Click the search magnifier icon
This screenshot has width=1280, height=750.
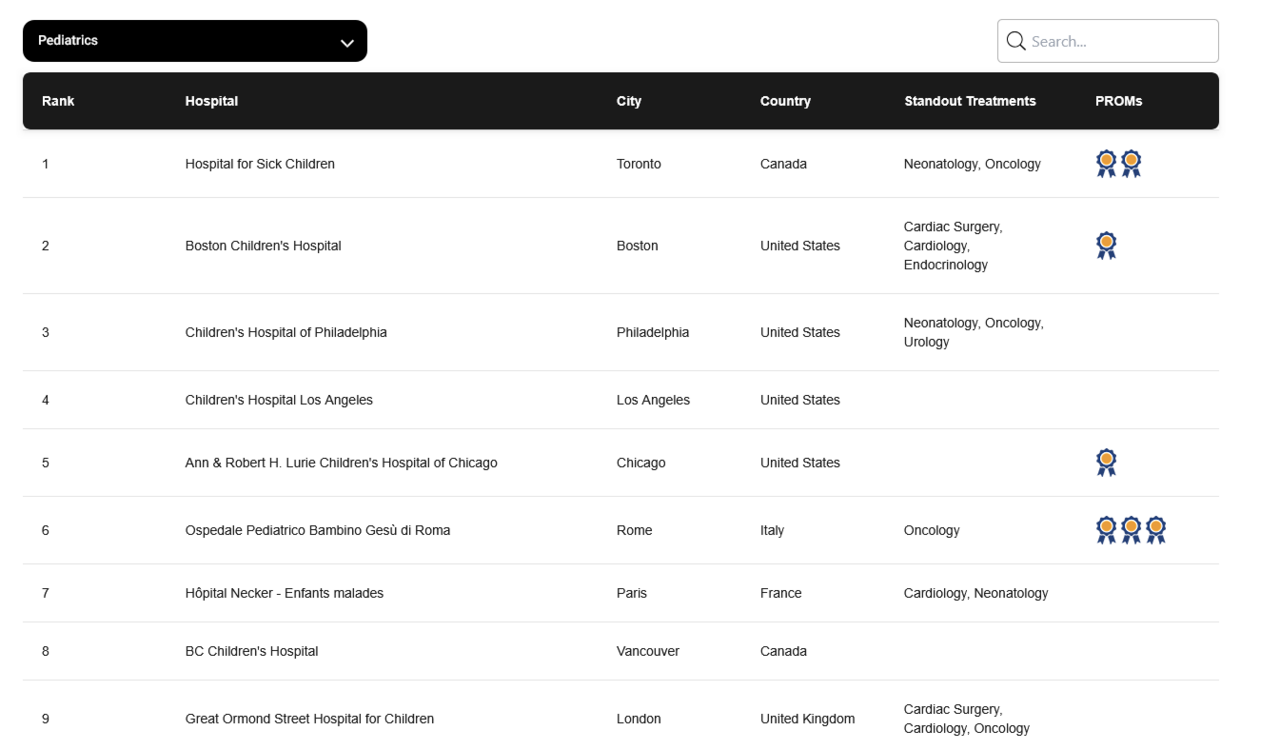point(1016,41)
